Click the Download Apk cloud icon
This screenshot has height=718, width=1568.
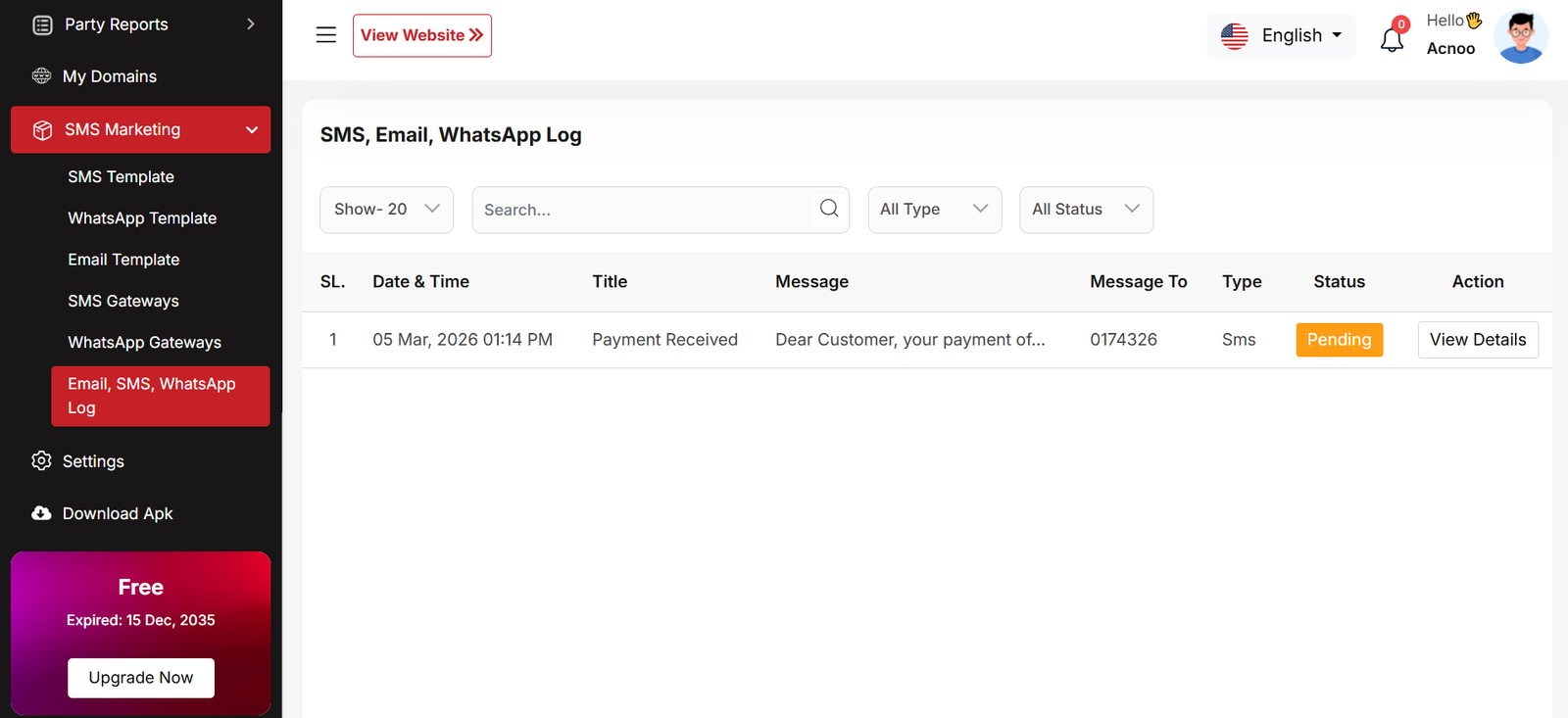pos(41,513)
